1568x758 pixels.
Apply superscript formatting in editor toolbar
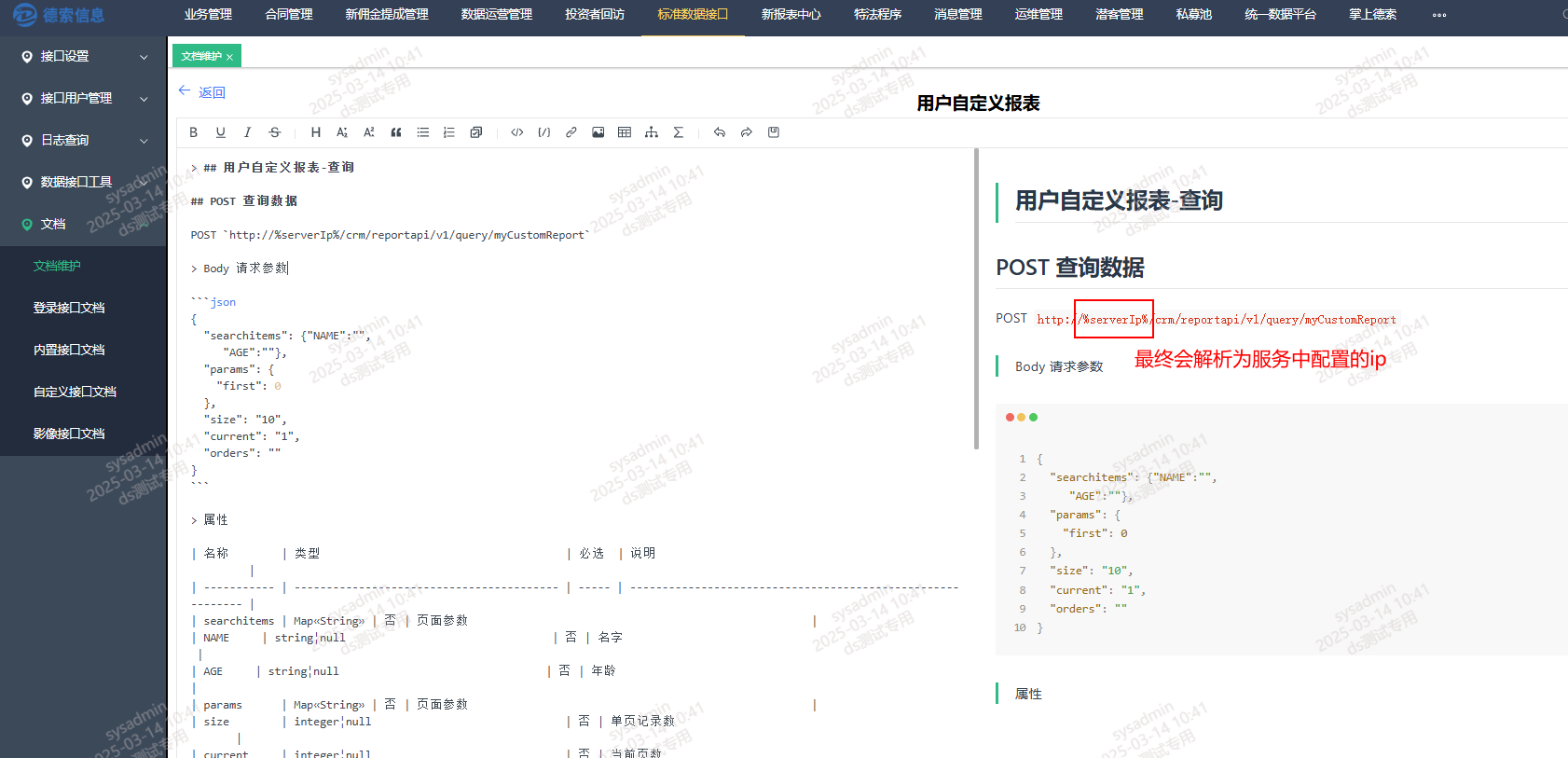point(369,132)
